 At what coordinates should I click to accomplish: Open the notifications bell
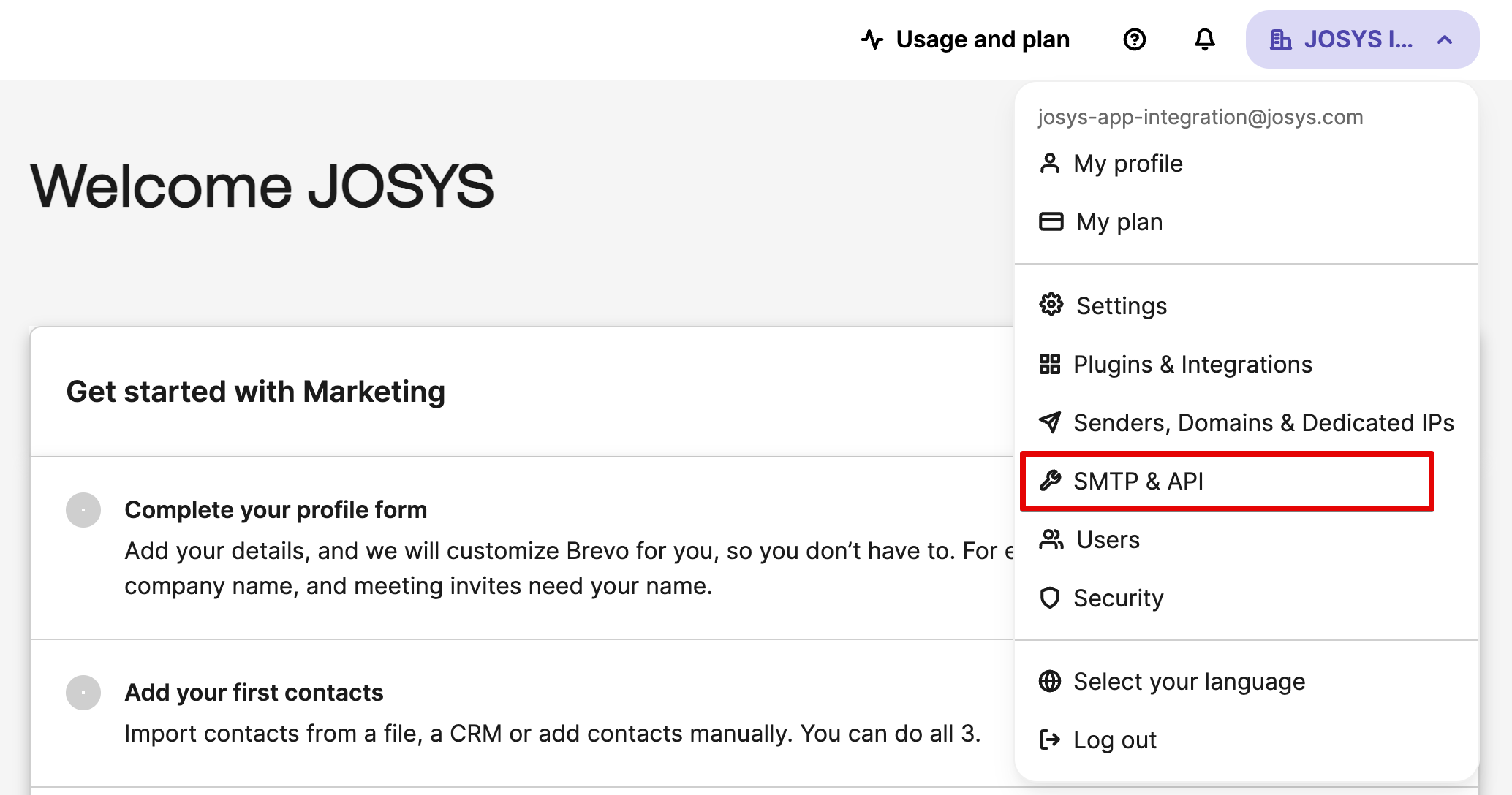click(1204, 39)
